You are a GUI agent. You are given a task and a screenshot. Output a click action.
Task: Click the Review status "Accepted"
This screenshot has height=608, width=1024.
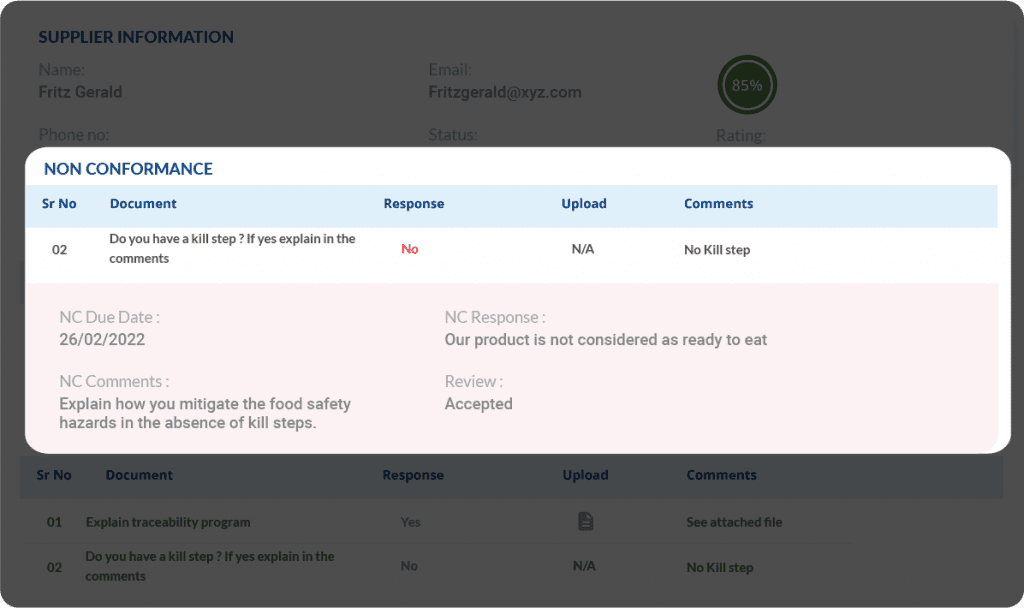pos(478,404)
